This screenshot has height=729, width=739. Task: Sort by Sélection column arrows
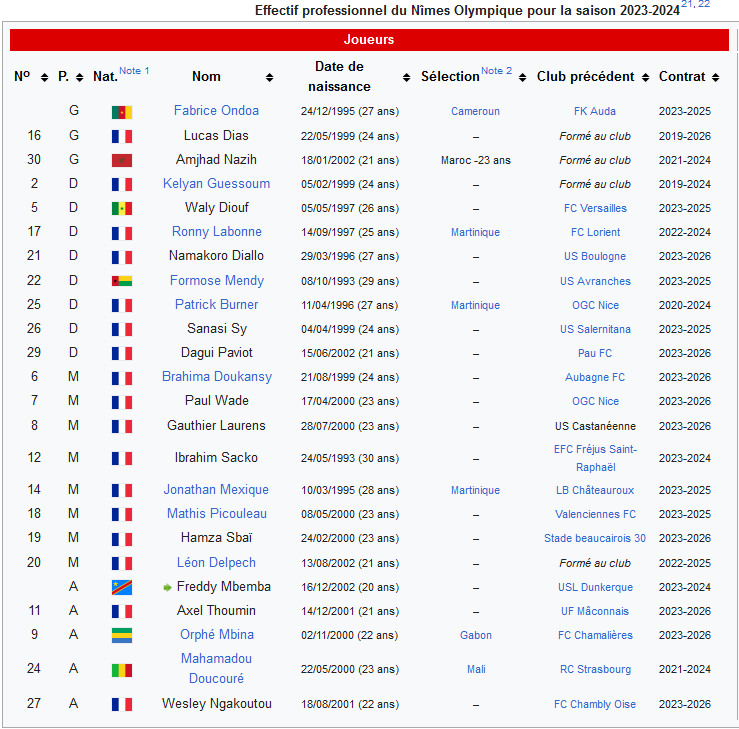523,77
